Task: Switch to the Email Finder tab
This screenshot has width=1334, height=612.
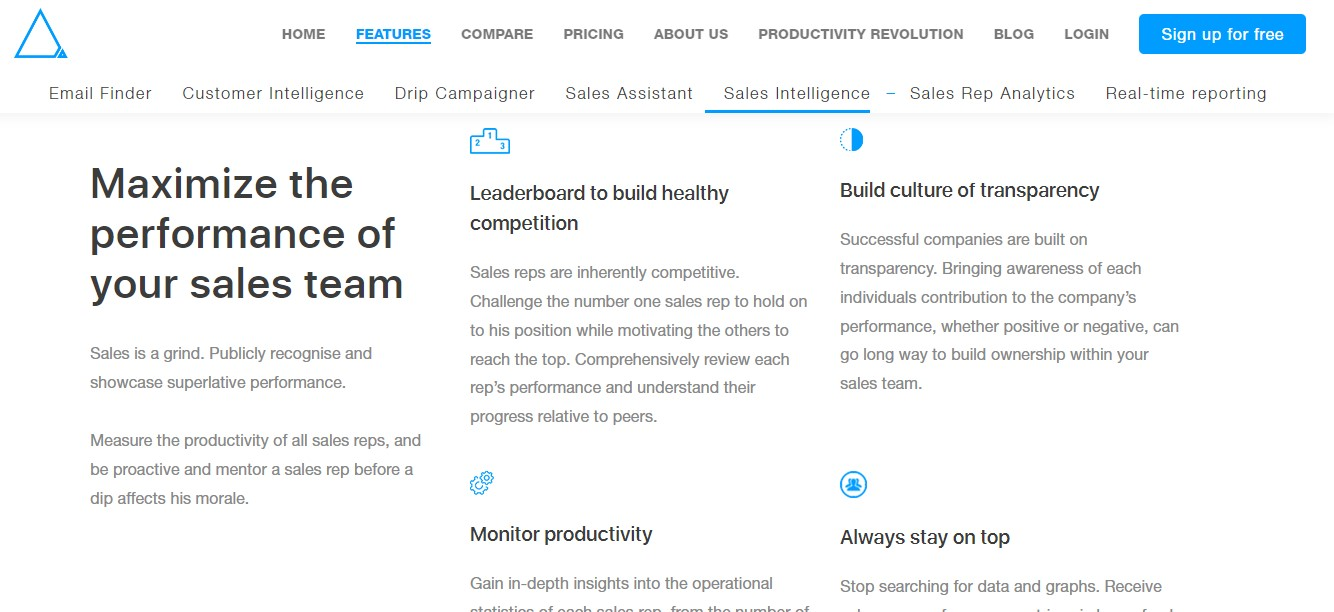Action: tap(100, 93)
